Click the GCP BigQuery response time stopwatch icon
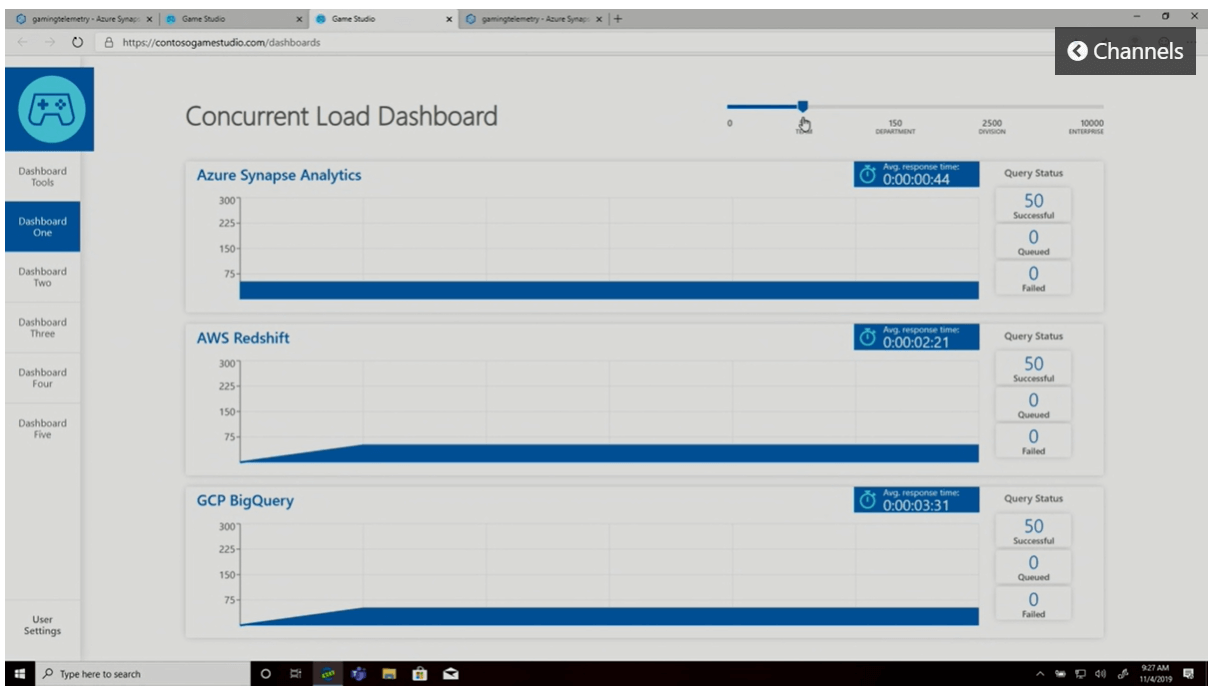The height and width of the screenshot is (692, 1219). [867, 501]
